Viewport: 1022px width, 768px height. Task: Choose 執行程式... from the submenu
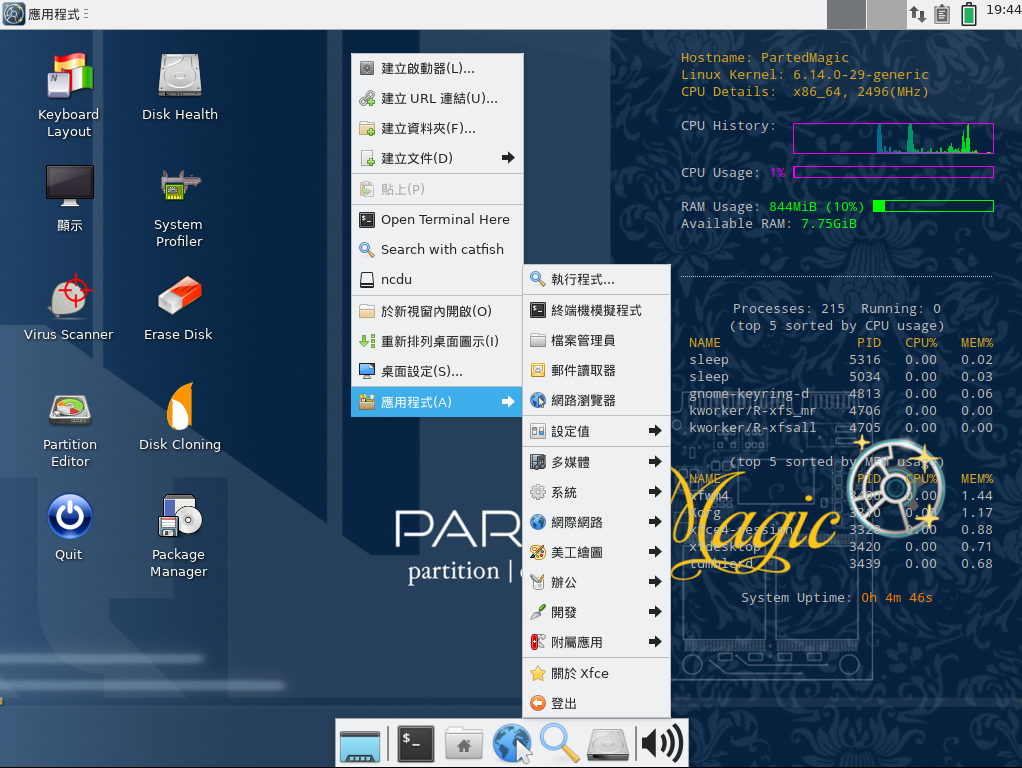coord(596,280)
